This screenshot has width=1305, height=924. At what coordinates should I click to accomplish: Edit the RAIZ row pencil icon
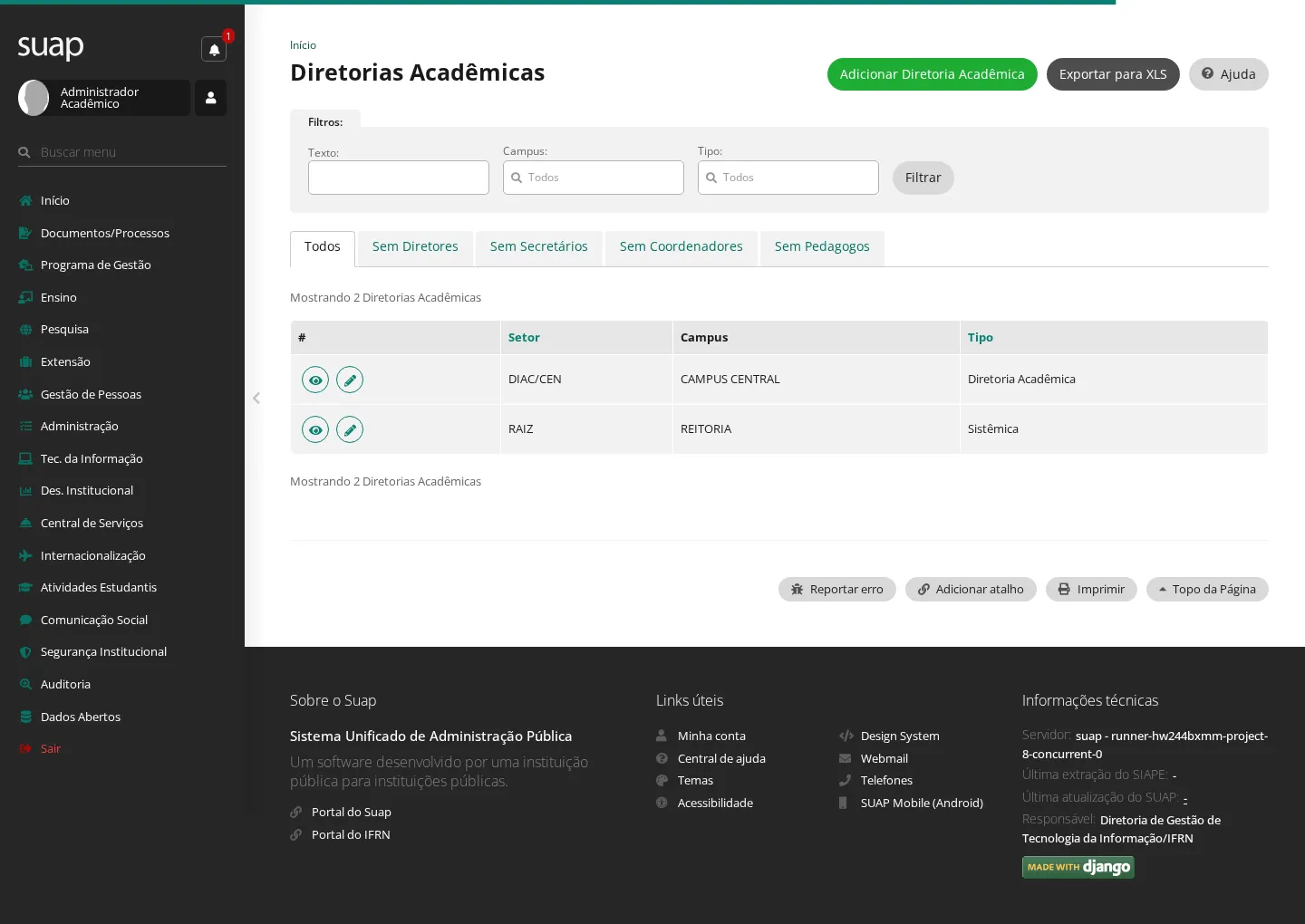(350, 429)
